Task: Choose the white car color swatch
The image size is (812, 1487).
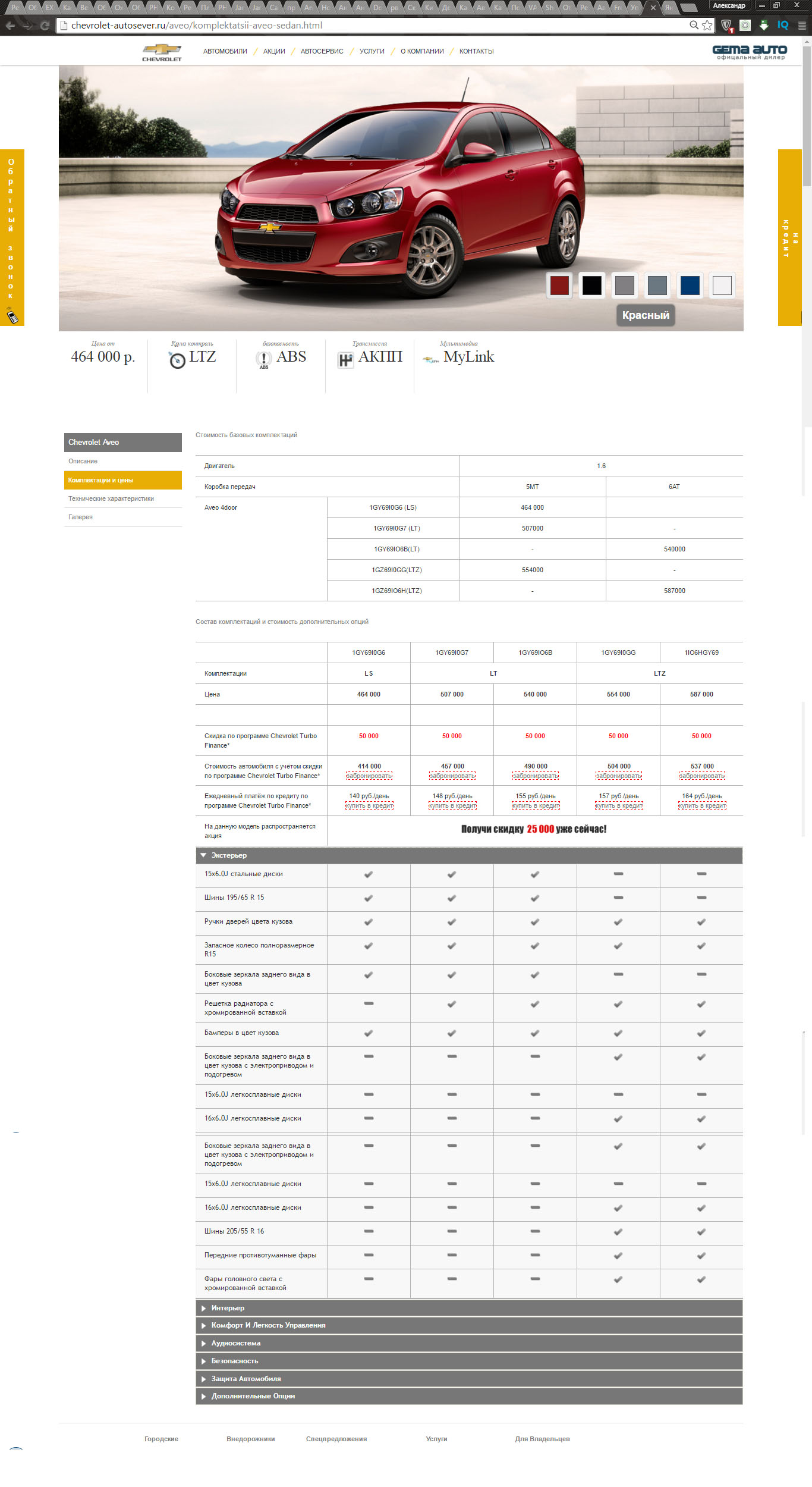Action: pyautogui.click(x=722, y=286)
